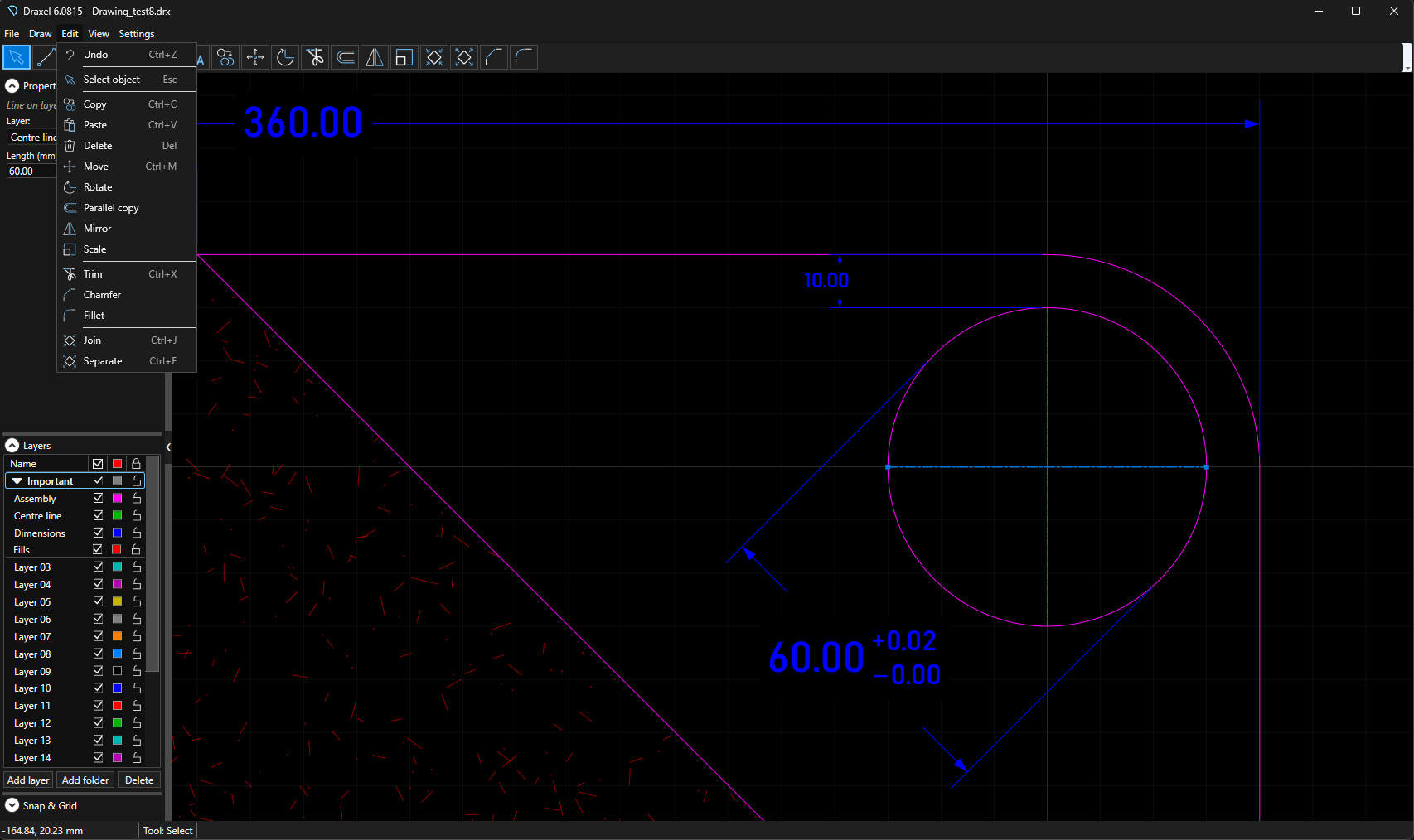This screenshot has height=840, width=1414.
Task: Change the orange color swatch of Layer 07
Action: coord(118,637)
